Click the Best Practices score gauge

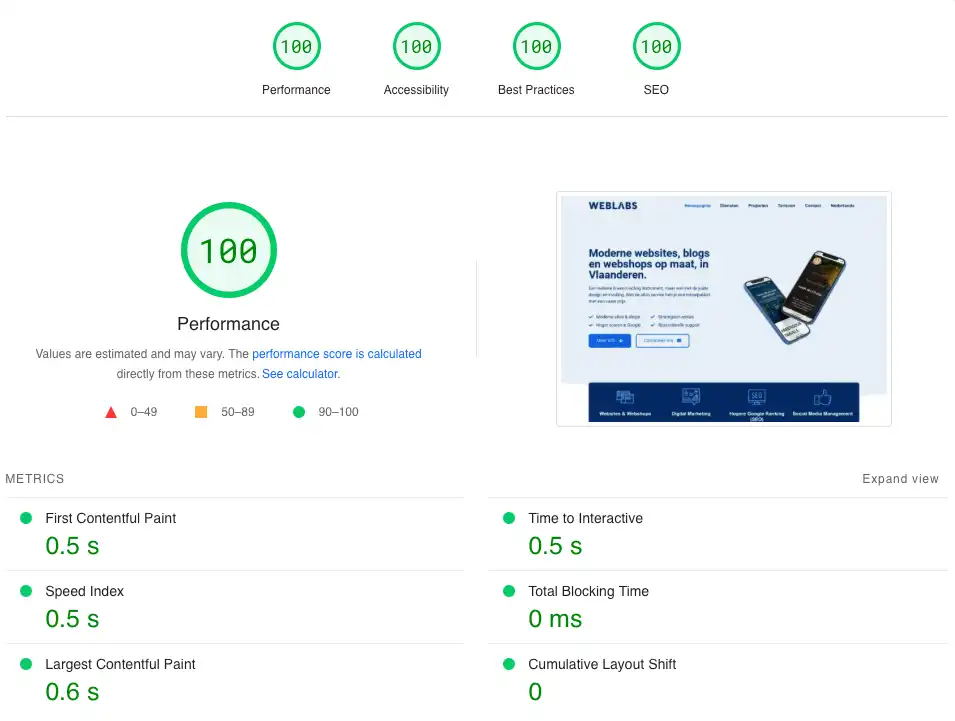[x=536, y=46]
